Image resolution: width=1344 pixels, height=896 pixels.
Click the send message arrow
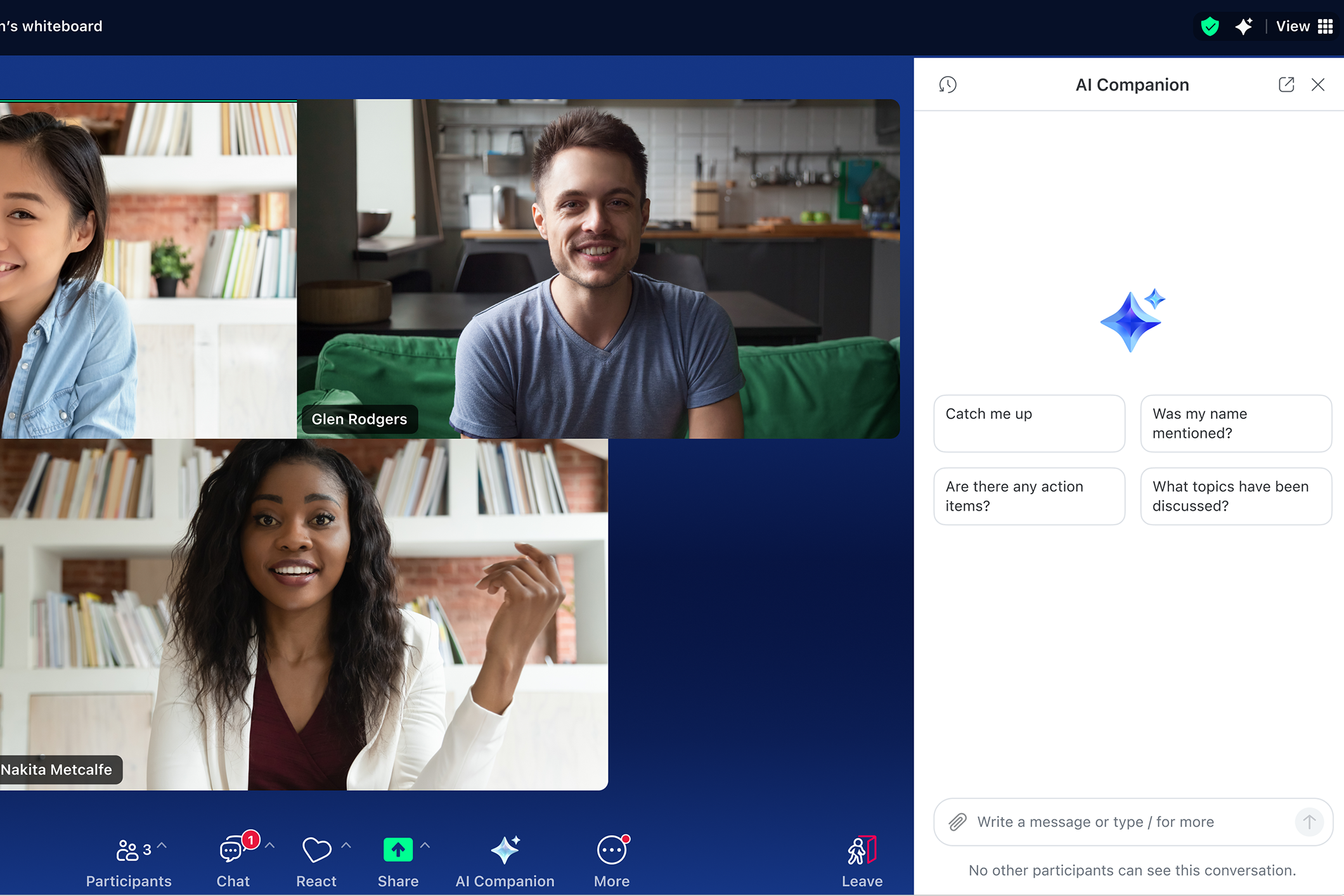click(1309, 821)
